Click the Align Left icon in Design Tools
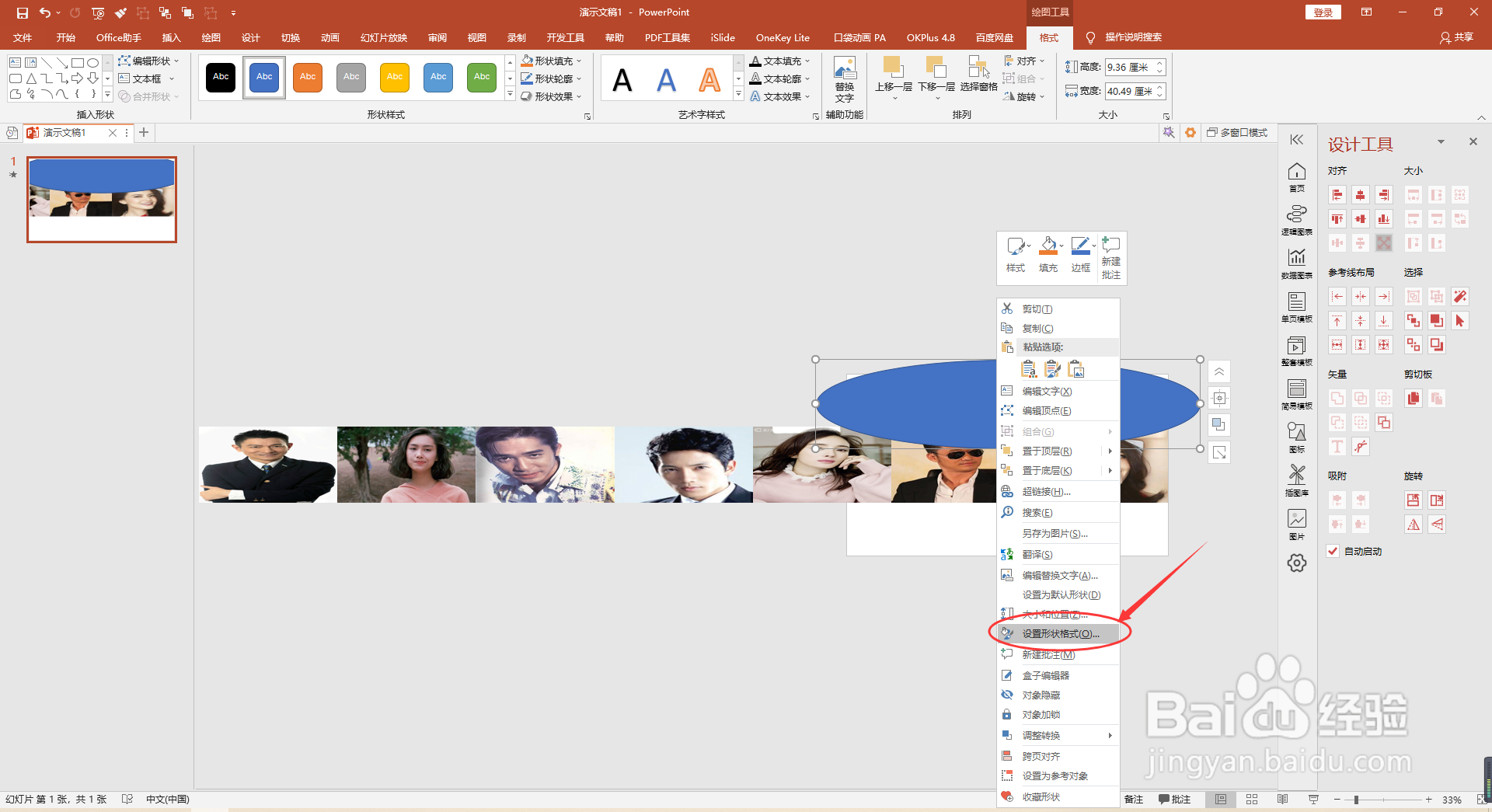Screen dimensions: 1492x812 tap(1337, 195)
